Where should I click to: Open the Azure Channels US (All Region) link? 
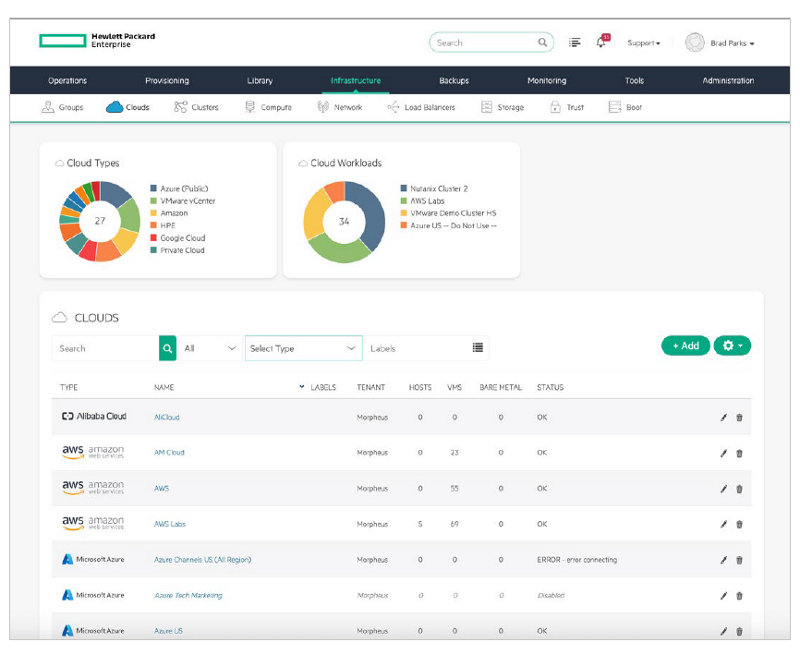click(x=203, y=560)
